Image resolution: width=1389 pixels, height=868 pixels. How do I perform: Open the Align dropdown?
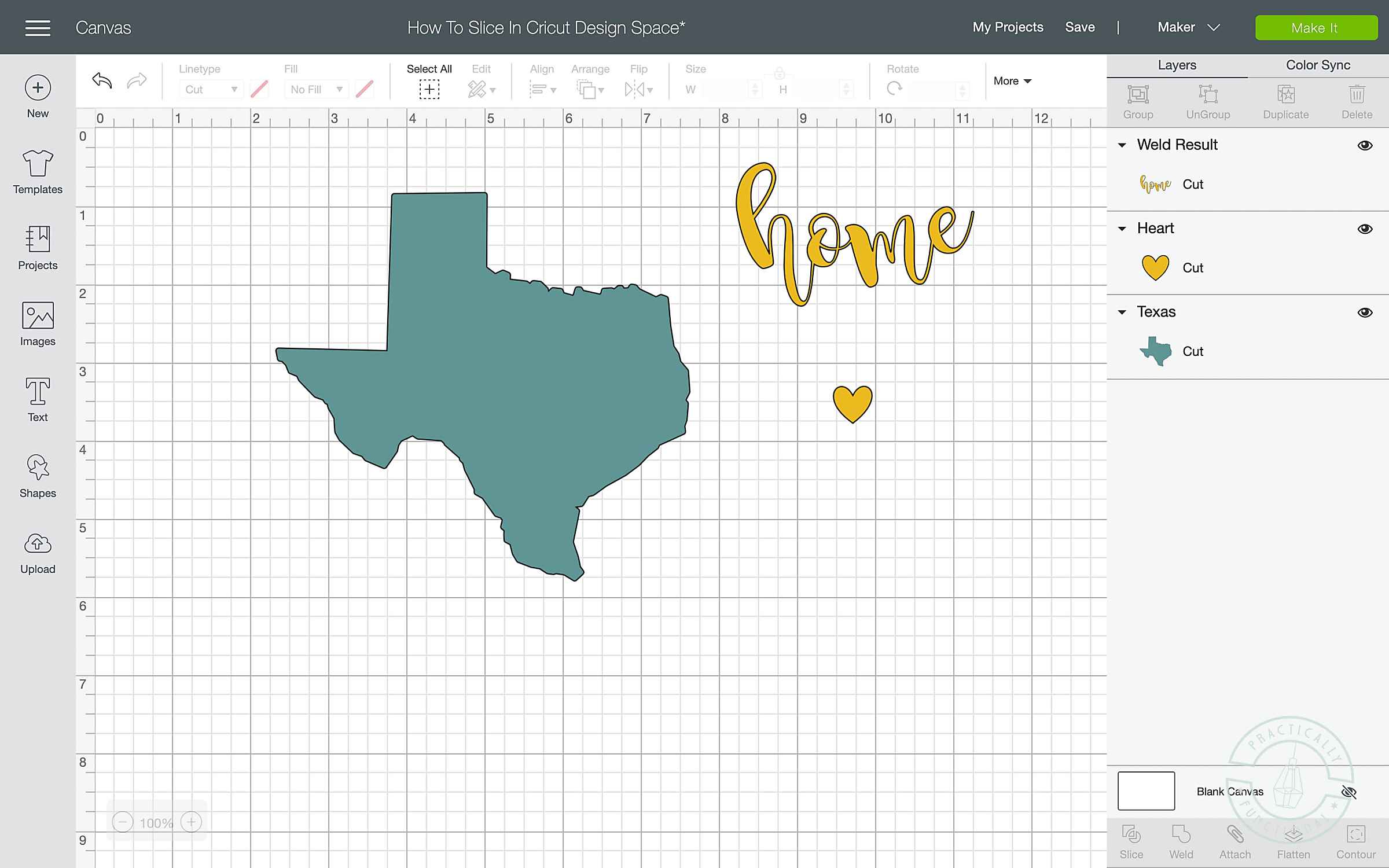[542, 89]
